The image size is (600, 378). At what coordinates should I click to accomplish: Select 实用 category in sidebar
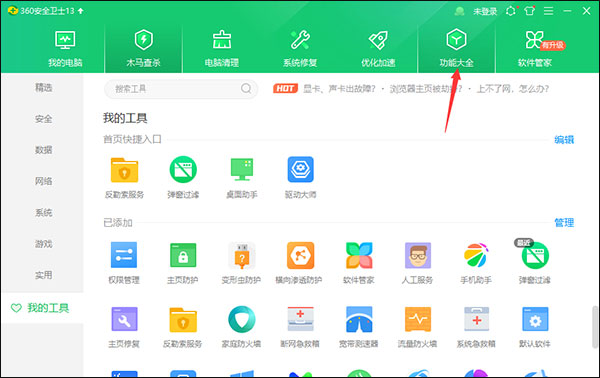tap(44, 275)
